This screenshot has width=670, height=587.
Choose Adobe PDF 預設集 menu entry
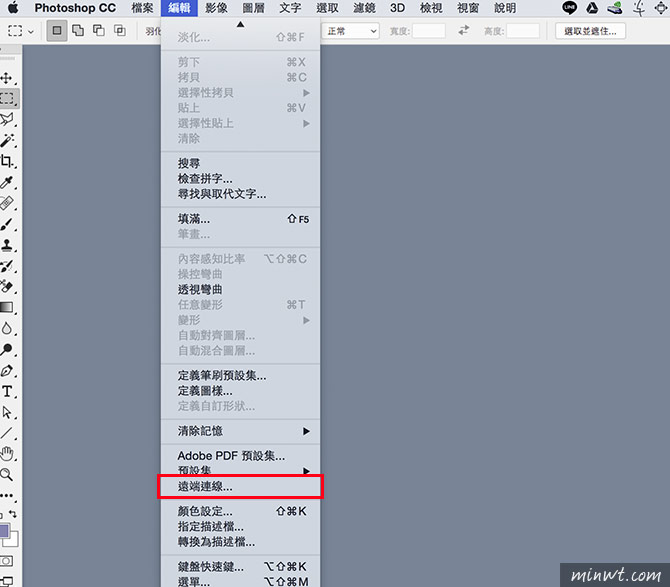pos(240,456)
